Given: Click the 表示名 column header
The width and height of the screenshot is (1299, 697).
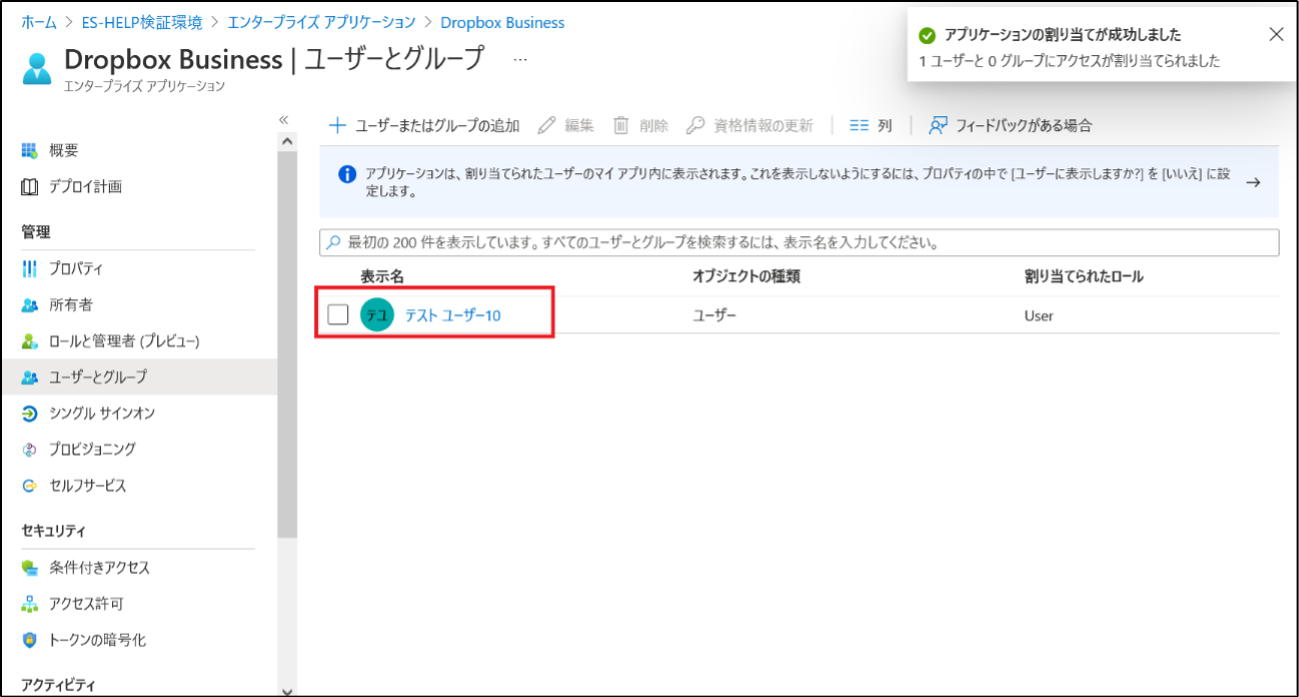Looking at the screenshot, I should [x=382, y=277].
